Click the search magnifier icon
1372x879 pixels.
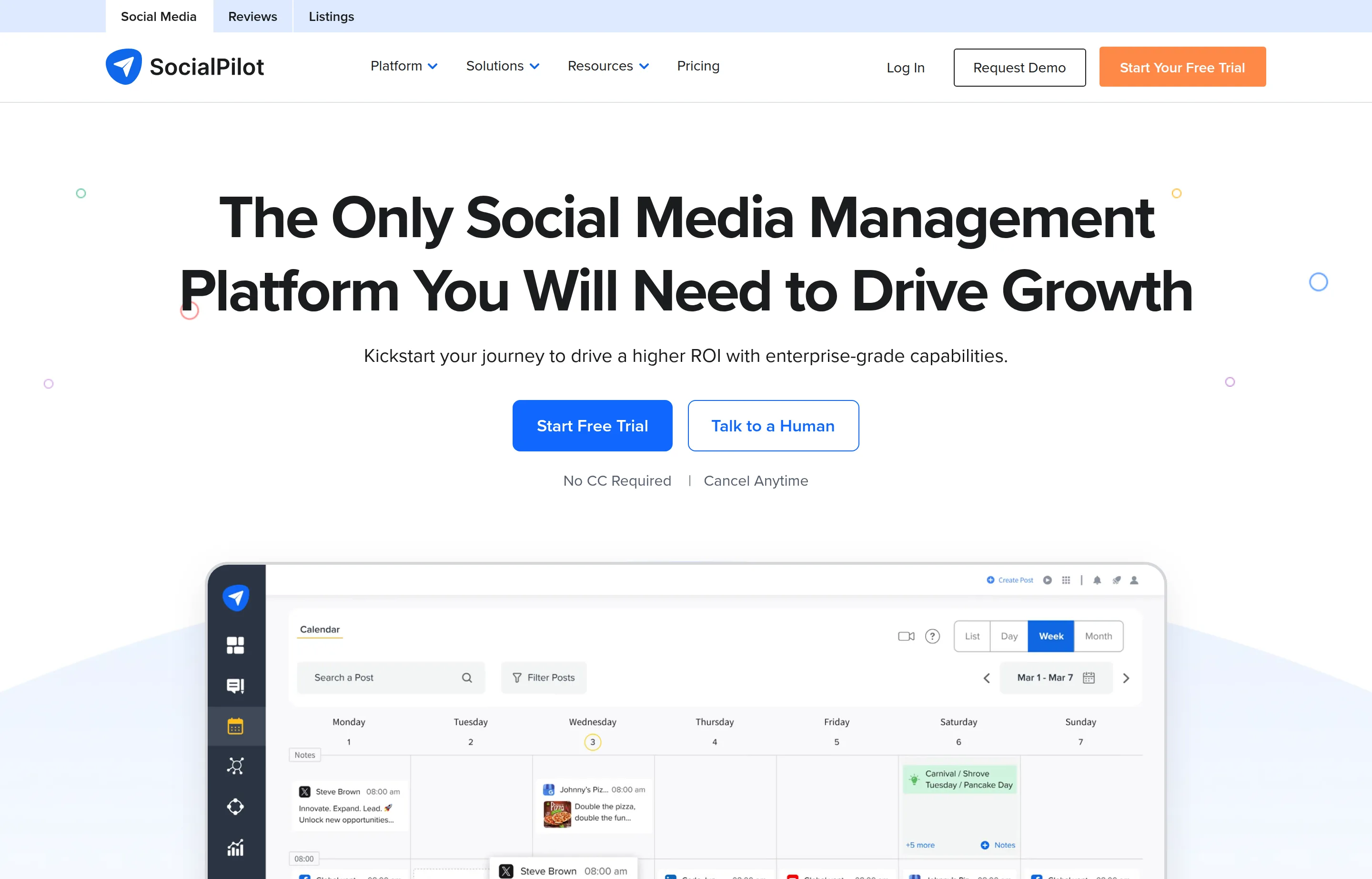coord(467,678)
